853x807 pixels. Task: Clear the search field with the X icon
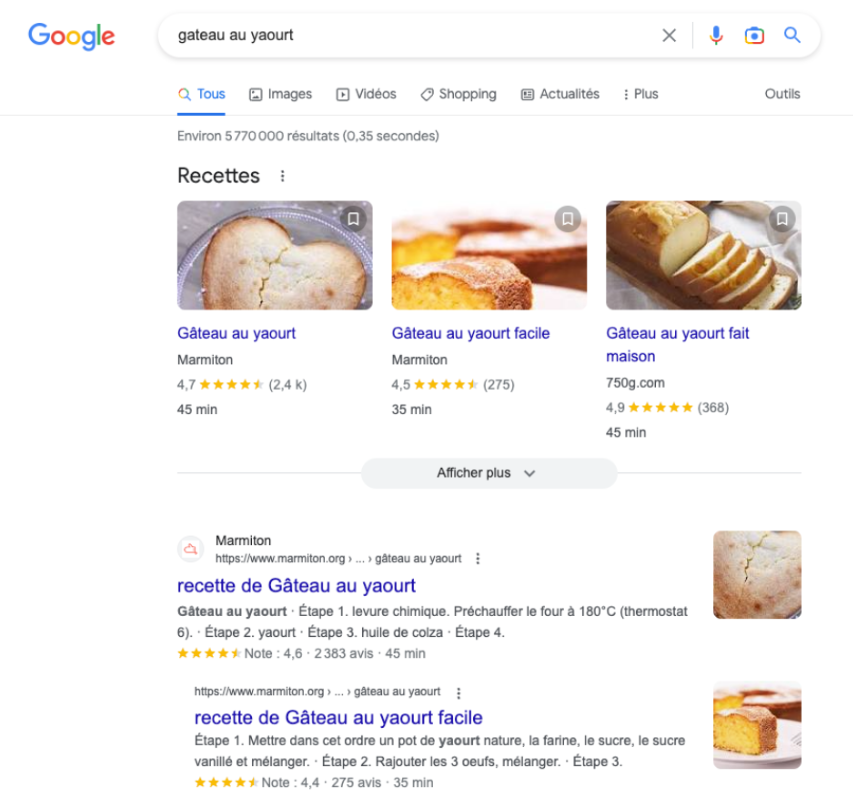pos(669,34)
